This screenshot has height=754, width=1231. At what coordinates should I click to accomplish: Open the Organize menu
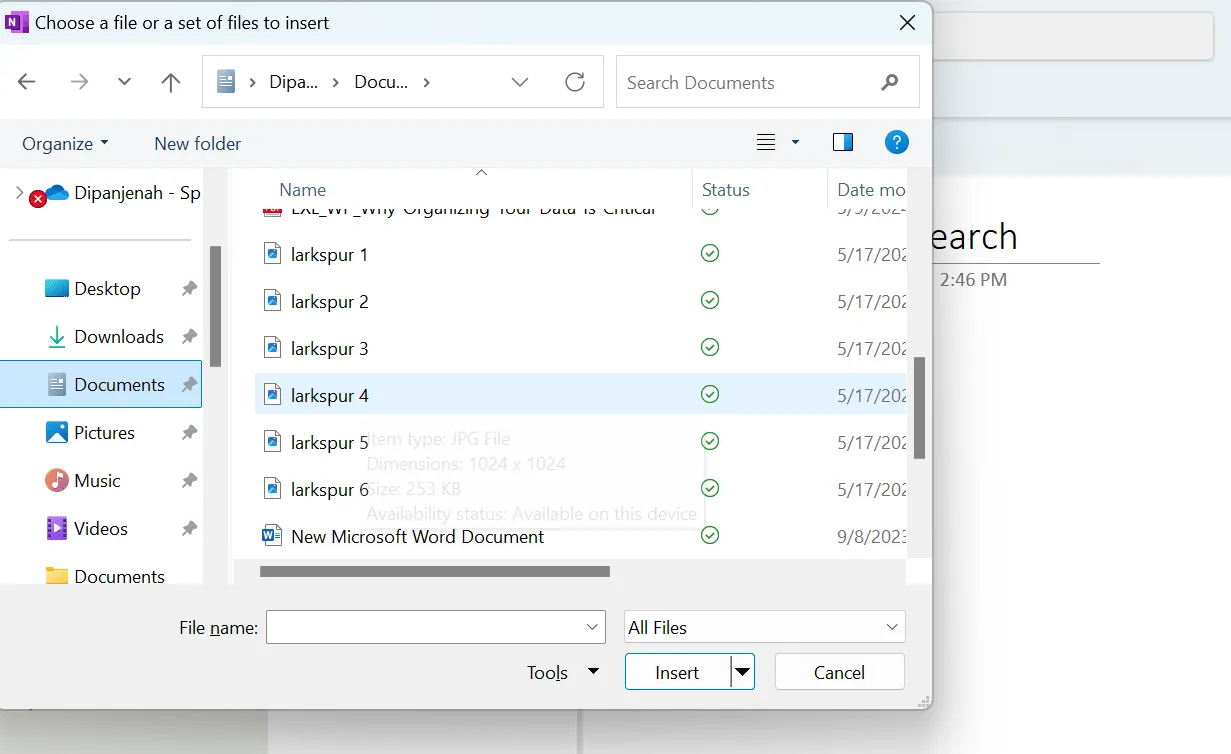[66, 143]
